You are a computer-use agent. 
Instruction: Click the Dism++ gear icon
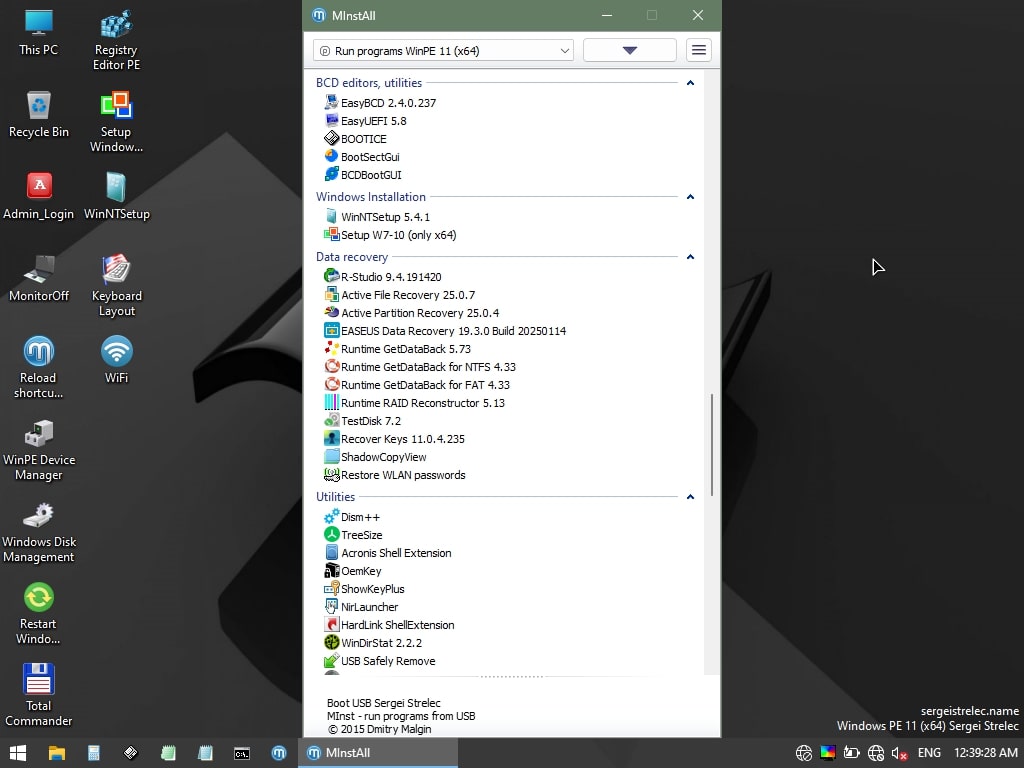click(332, 517)
